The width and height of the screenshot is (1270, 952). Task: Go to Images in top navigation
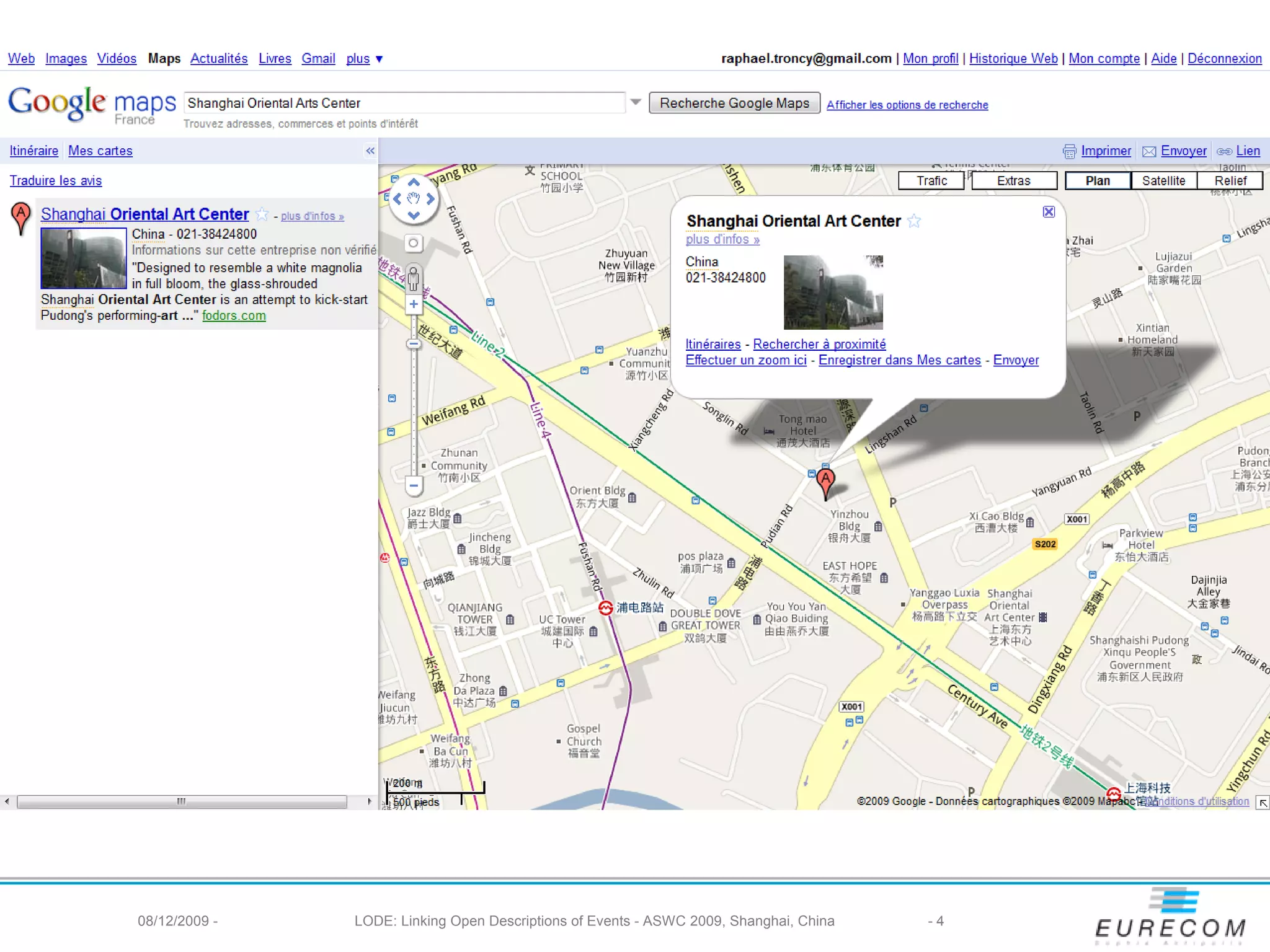pos(66,58)
